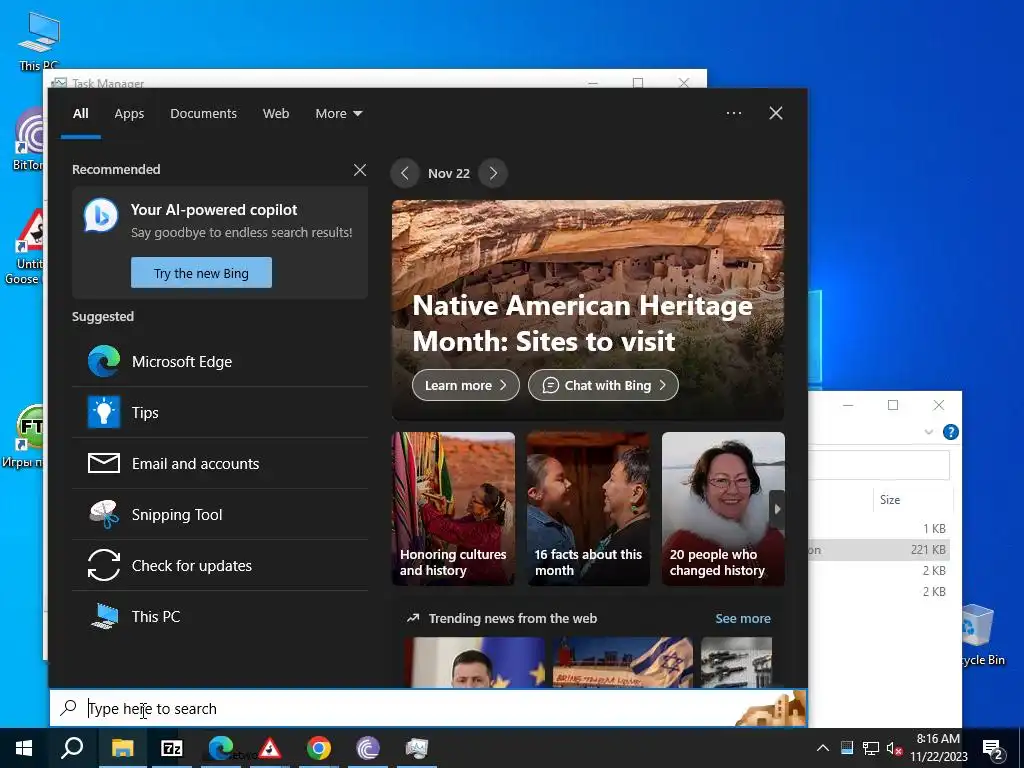Click Try the new Bing button
Screen dimensions: 1024x768
pos(201,273)
